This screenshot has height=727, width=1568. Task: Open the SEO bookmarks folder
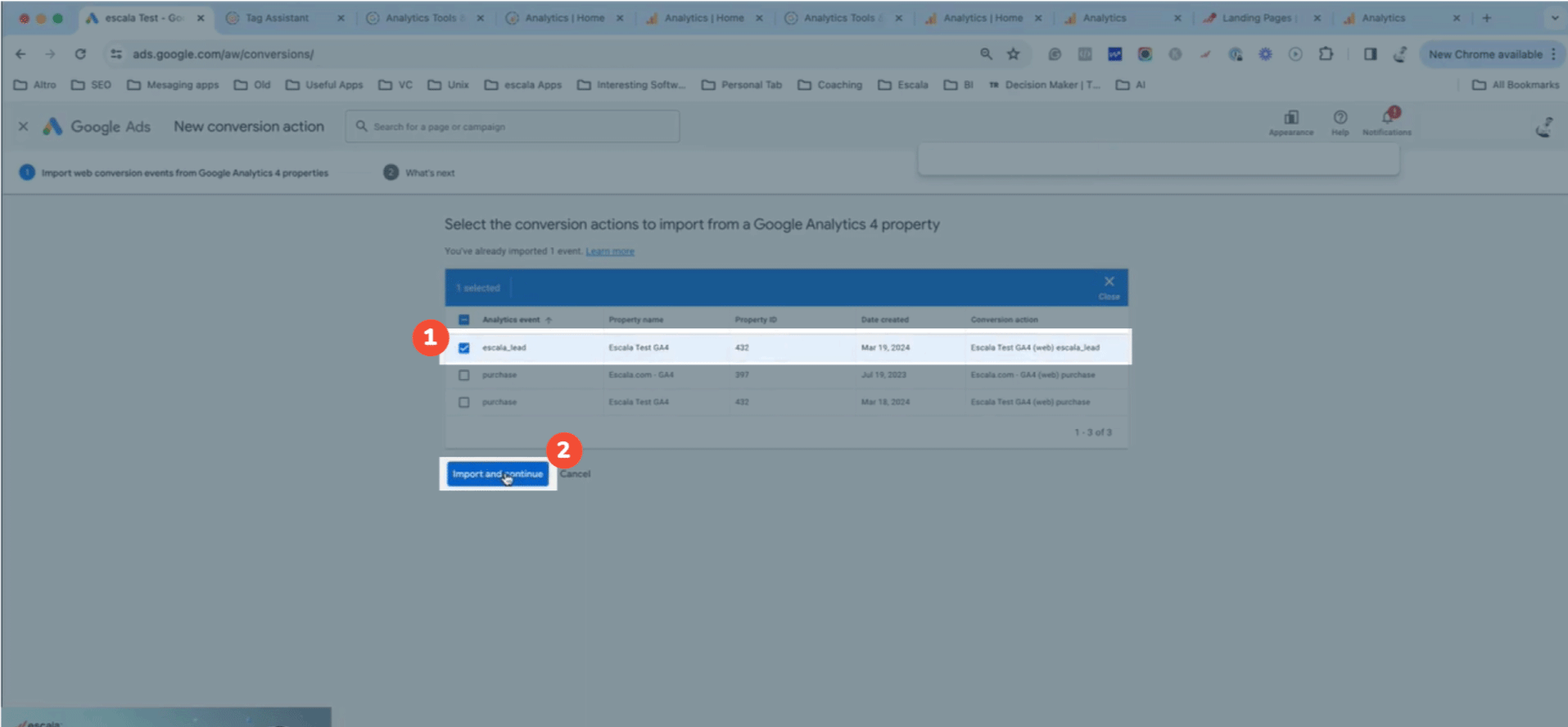click(x=91, y=84)
